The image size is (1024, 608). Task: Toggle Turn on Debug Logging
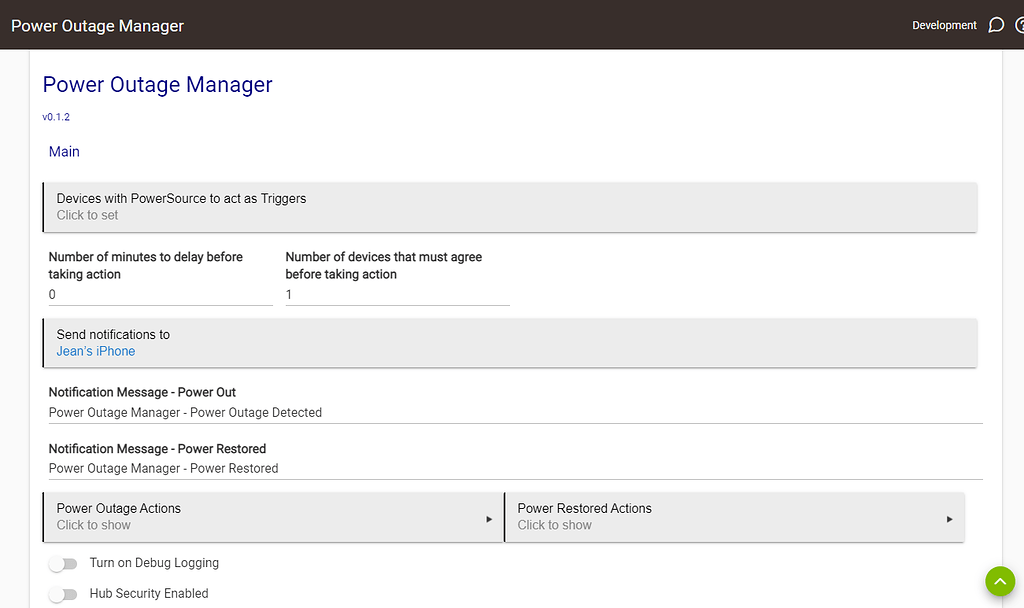63,564
